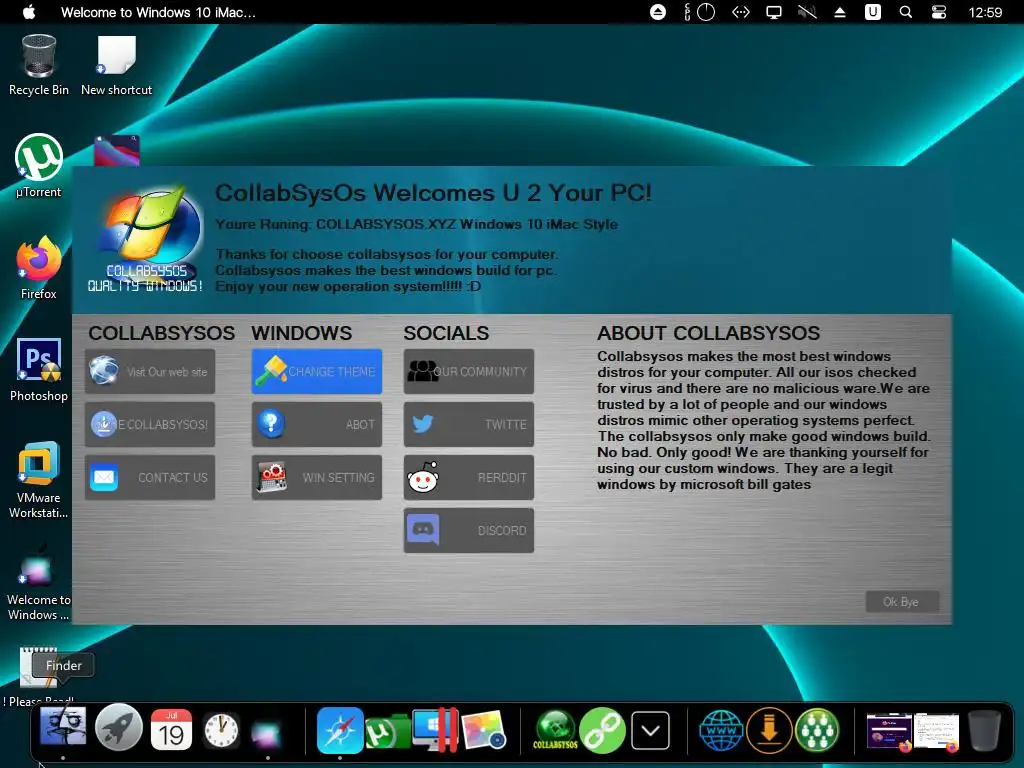Open the COLLABSYSOS green globe in the dock
This screenshot has width=1024, height=768.
click(556, 729)
